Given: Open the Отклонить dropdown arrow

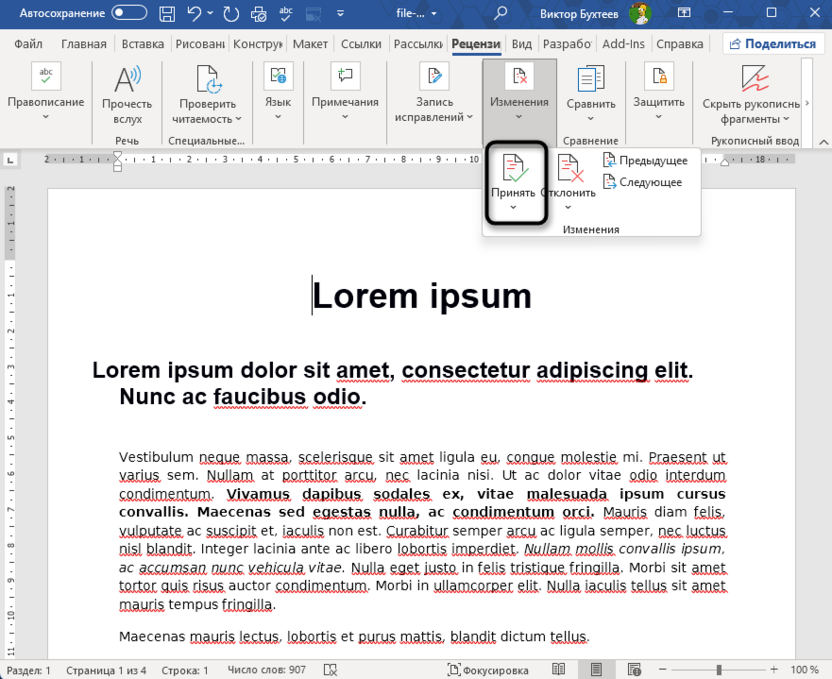Looking at the screenshot, I should tap(568, 207).
